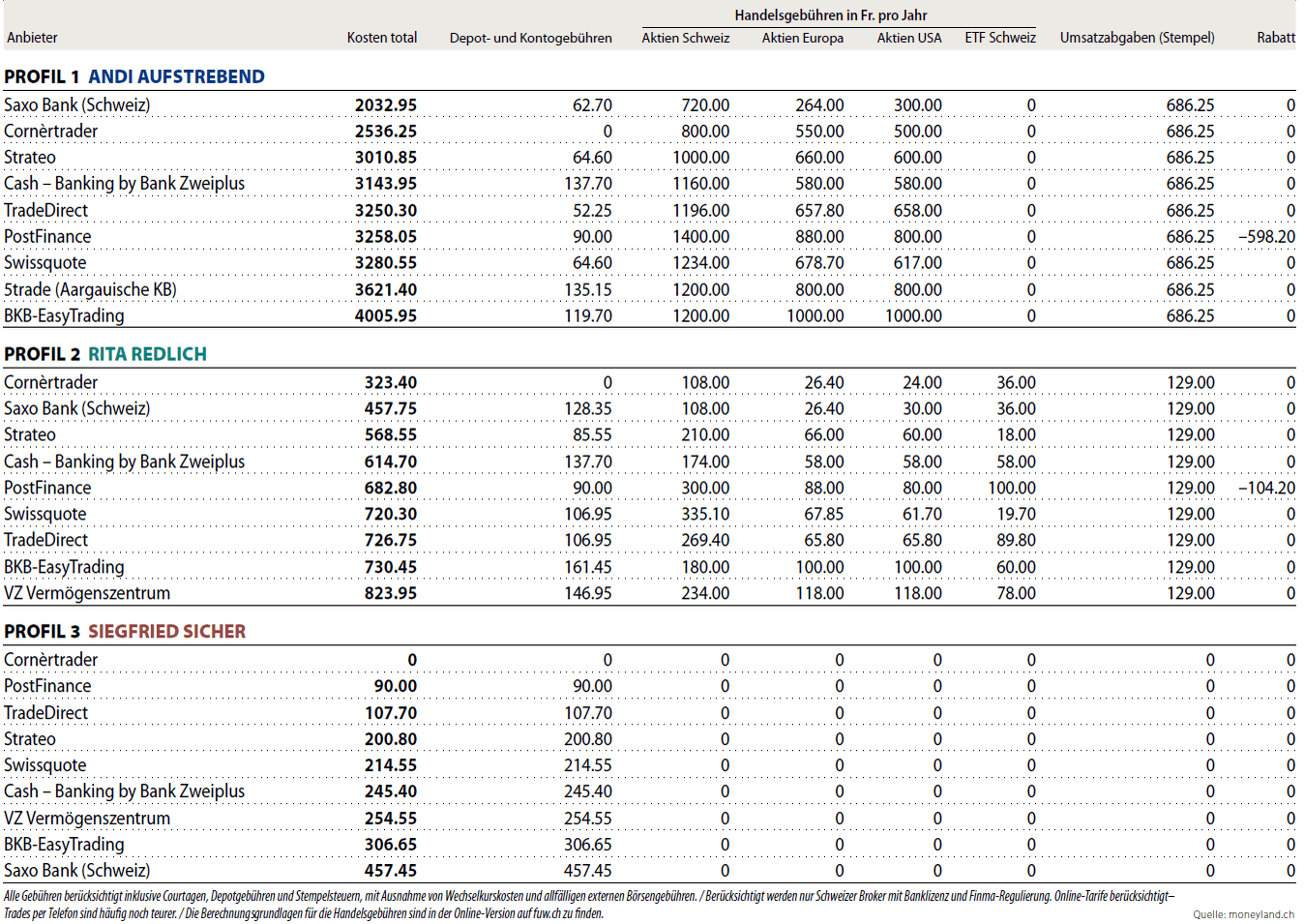Select the PROFIL 2 RITA REDLICH heading
Image resolution: width=1304 pixels, height=924 pixels.
click(x=105, y=354)
